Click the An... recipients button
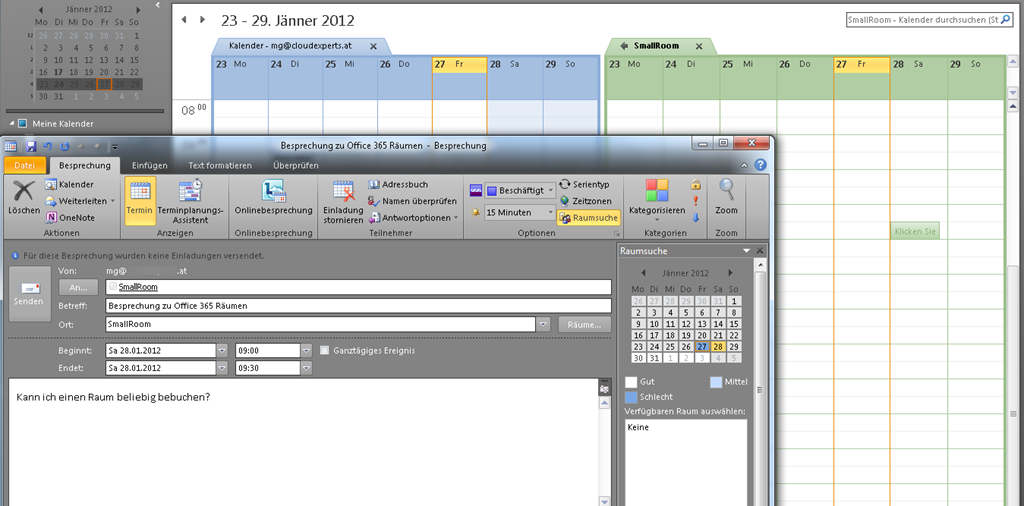 [x=78, y=287]
